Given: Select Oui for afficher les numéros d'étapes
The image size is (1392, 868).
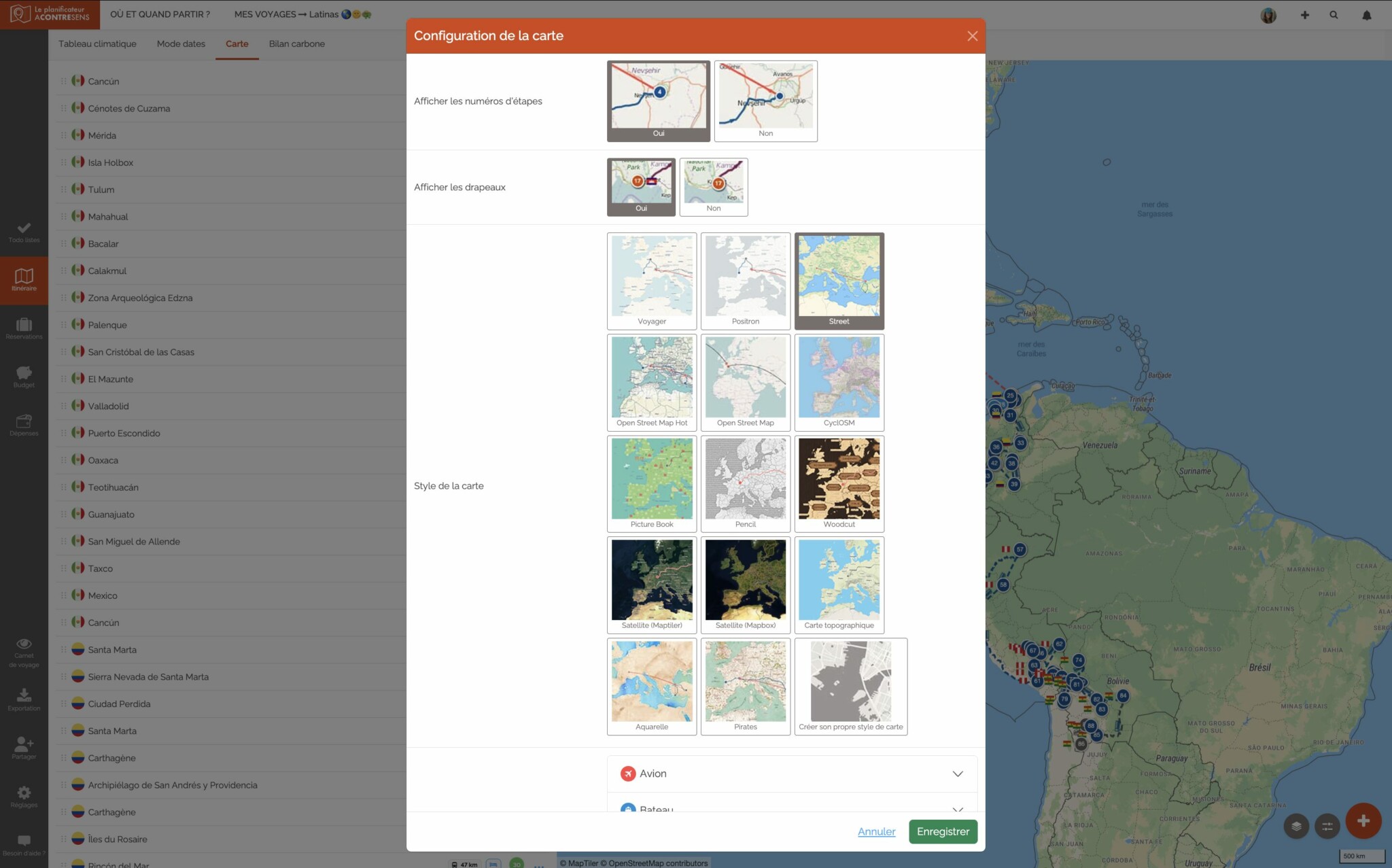Looking at the screenshot, I should (659, 101).
